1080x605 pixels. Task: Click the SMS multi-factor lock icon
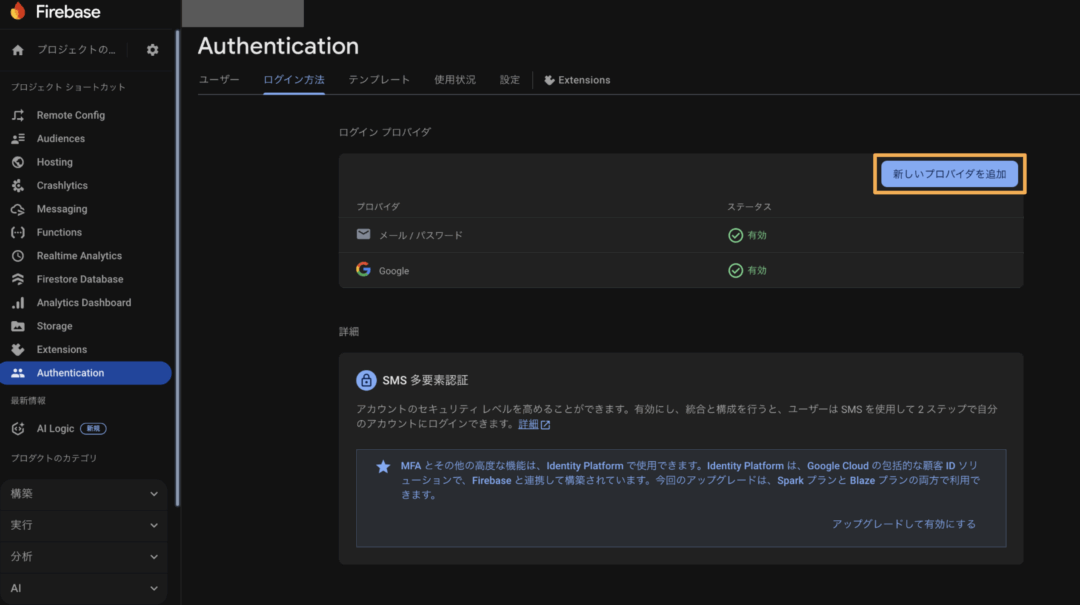366,380
